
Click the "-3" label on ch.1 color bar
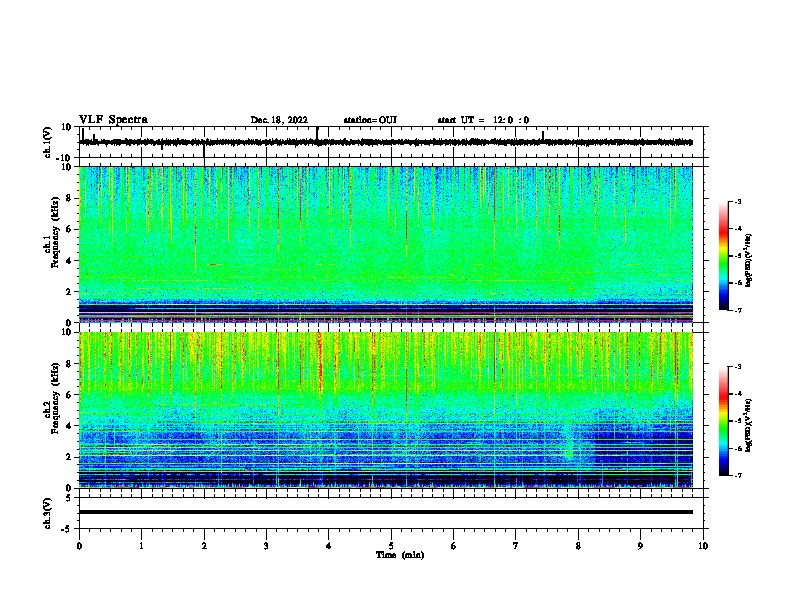coord(738,202)
